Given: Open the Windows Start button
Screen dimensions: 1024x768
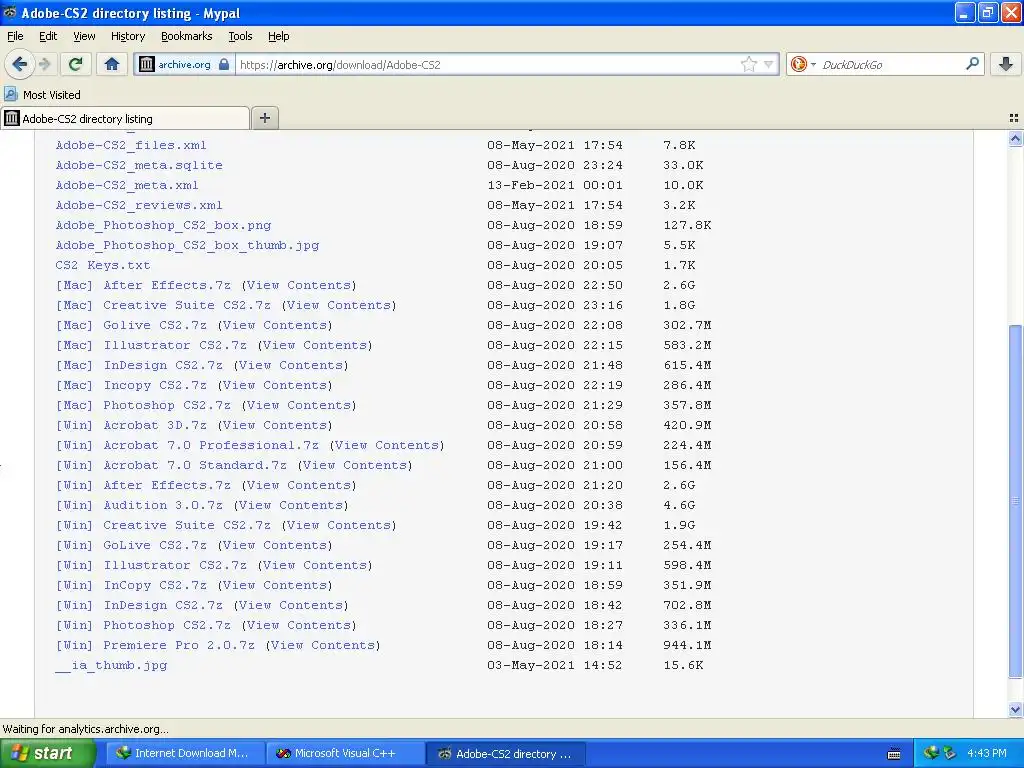Looking at the screenshot, I should pos(47,753).
